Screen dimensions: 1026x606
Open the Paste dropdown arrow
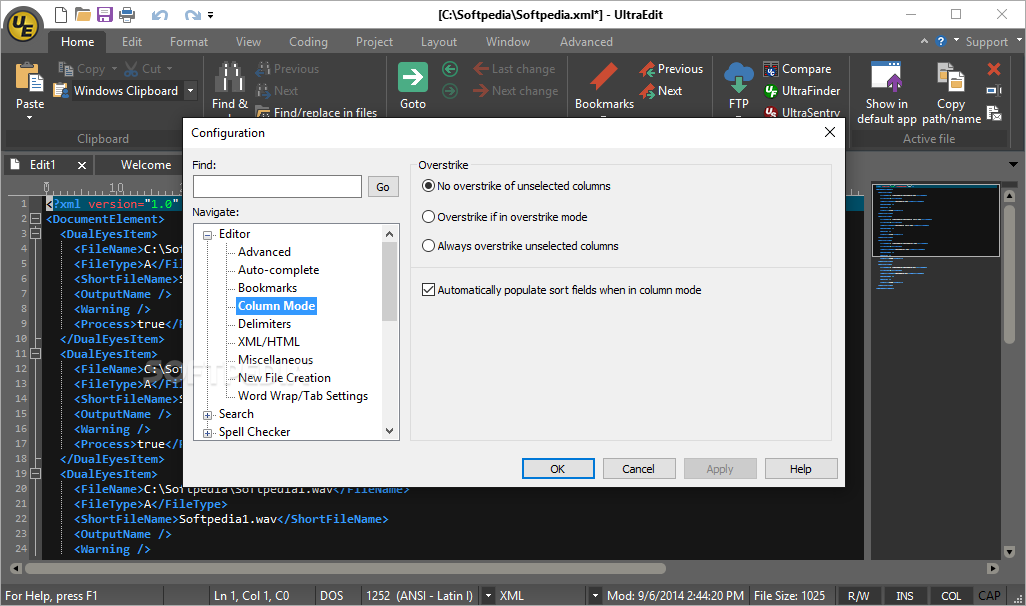coord(29,118)
